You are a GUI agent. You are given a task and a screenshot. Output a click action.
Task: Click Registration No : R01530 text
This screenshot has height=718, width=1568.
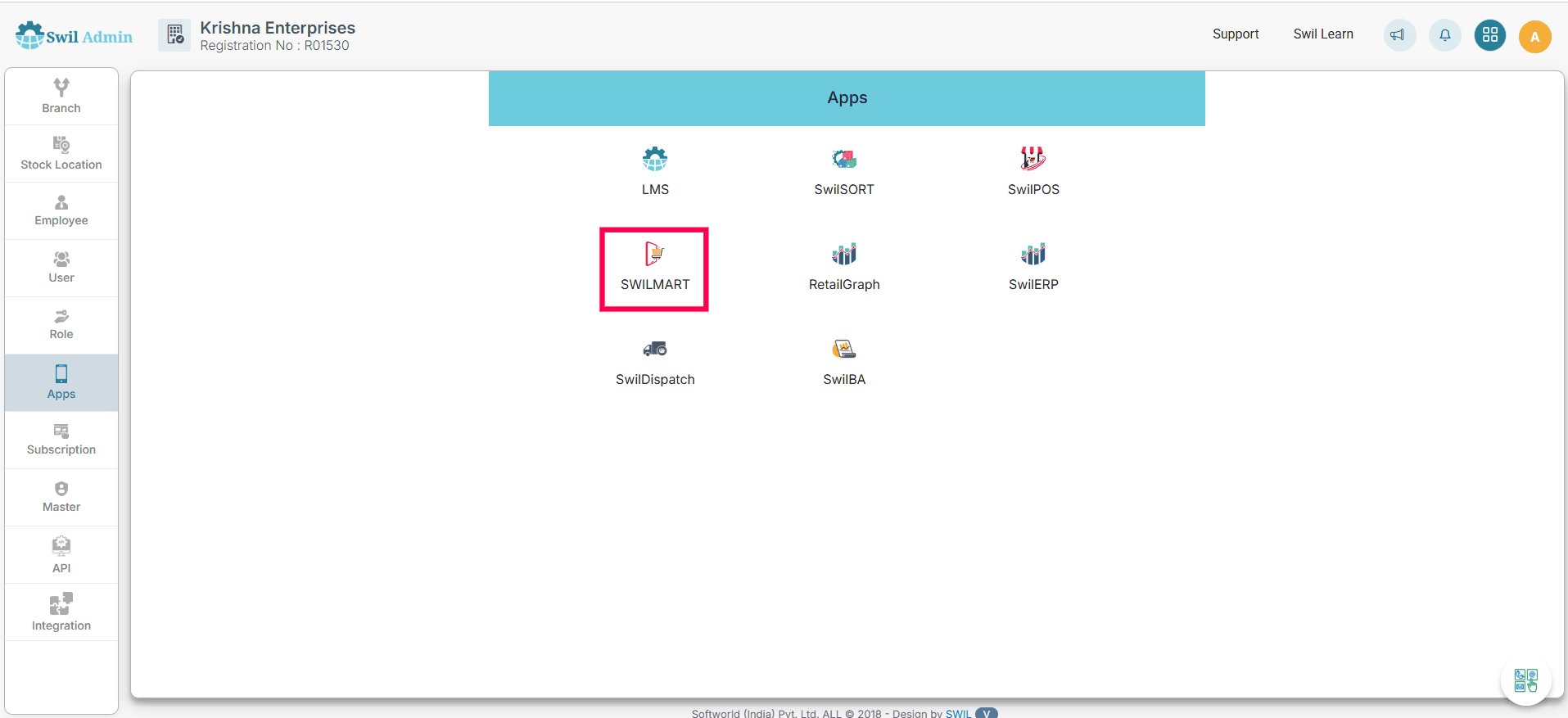tap(274, 46)
